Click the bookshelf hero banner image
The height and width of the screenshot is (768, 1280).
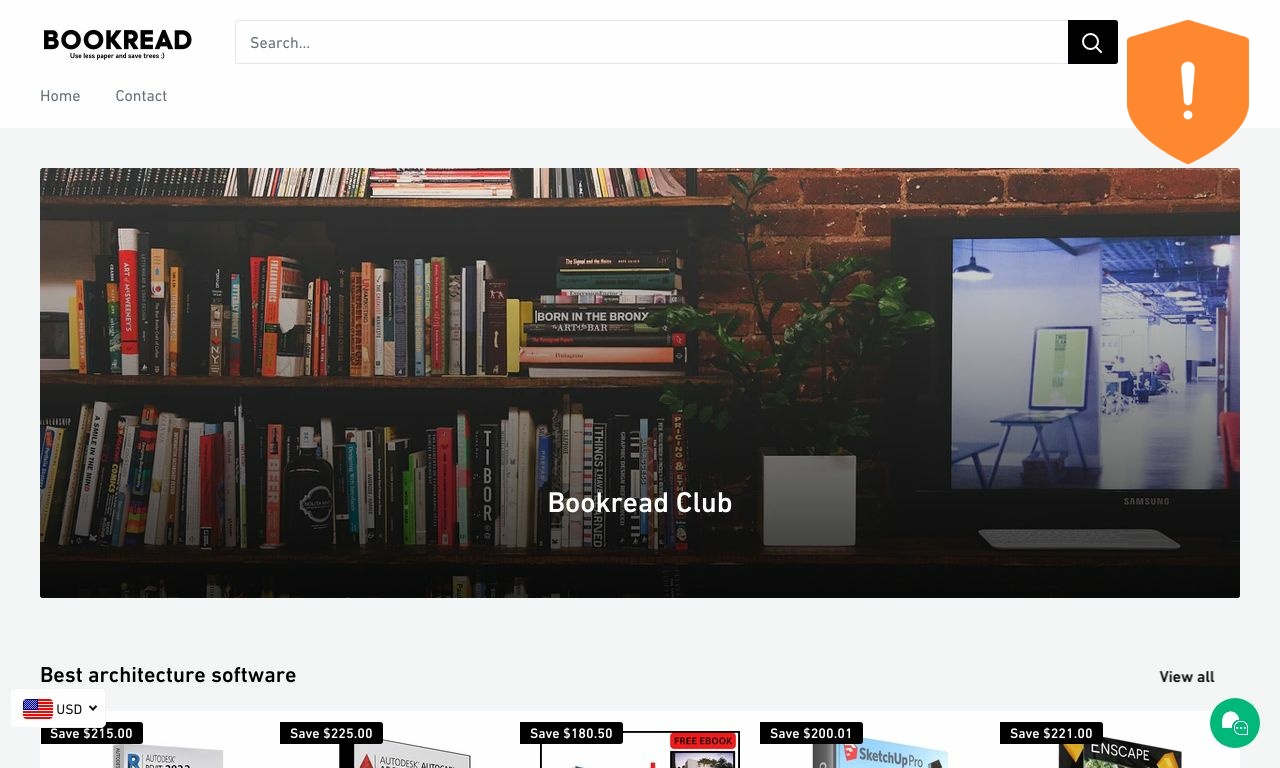click(x=640, y=383)
